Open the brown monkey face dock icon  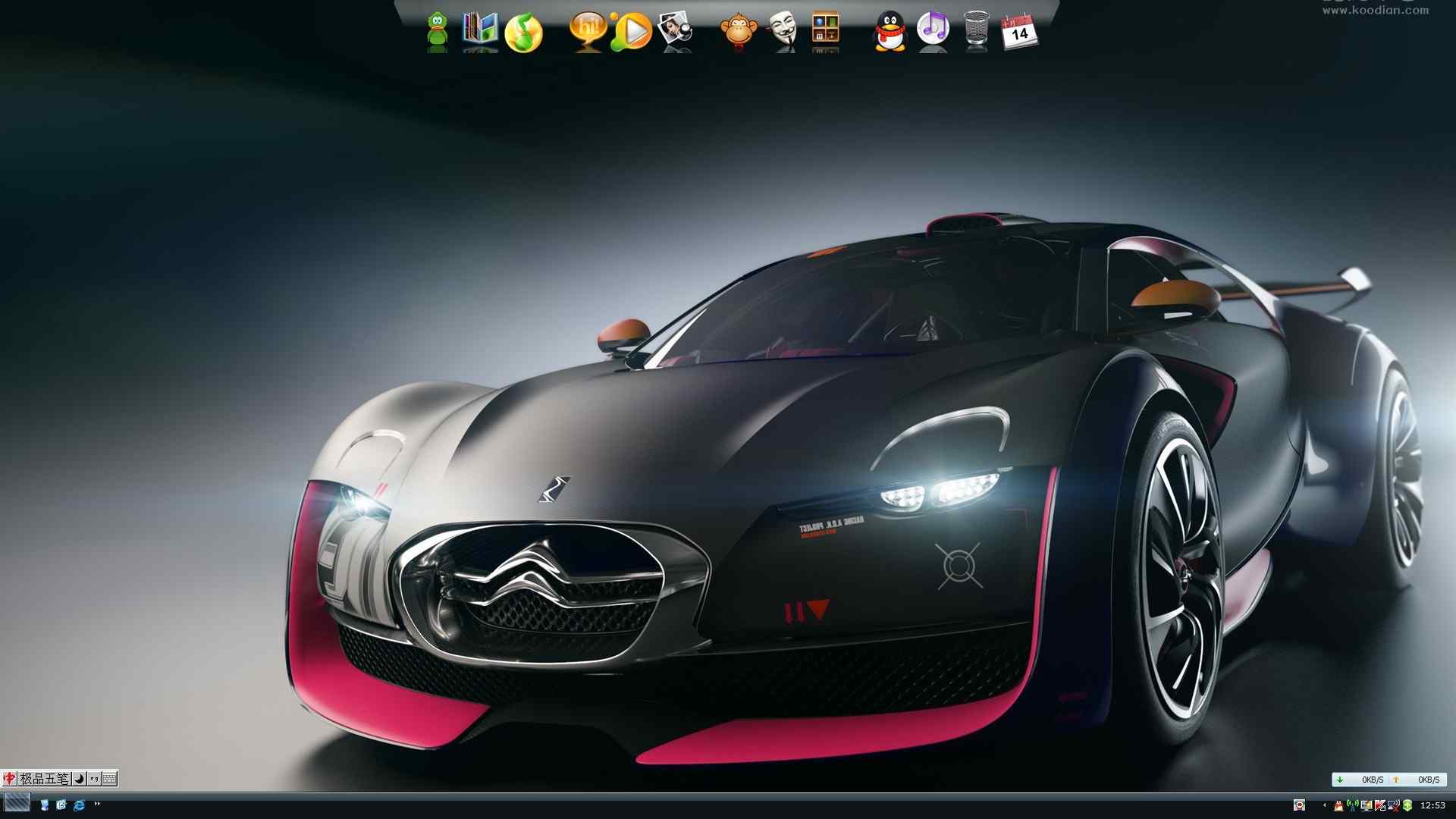[x=739, y=31]
